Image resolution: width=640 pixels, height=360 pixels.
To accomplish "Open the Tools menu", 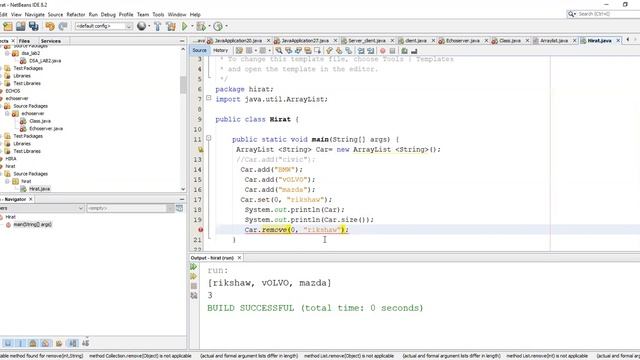I will (x=158, y=14).
